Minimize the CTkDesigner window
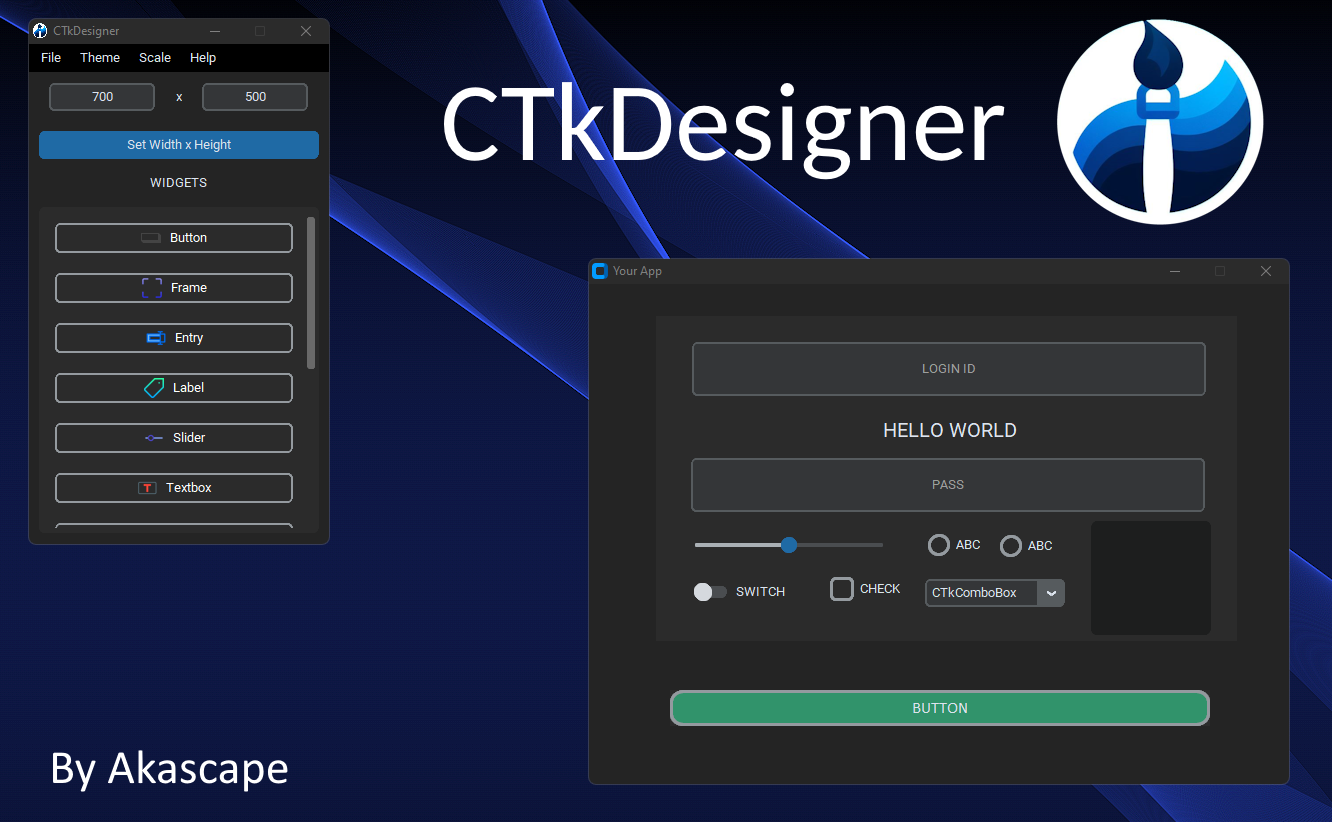 [x=214, y=31]
